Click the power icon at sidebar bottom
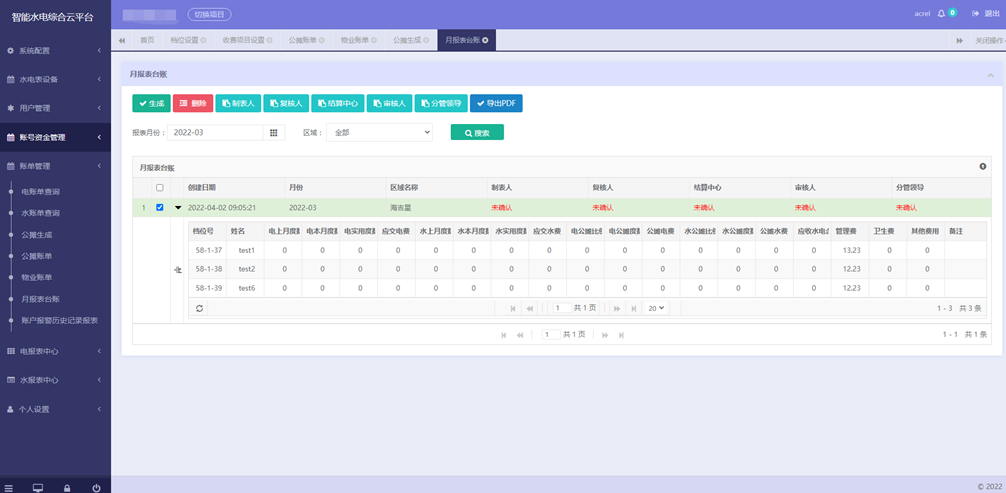The image size is (1006, 493). click(96, 488)
